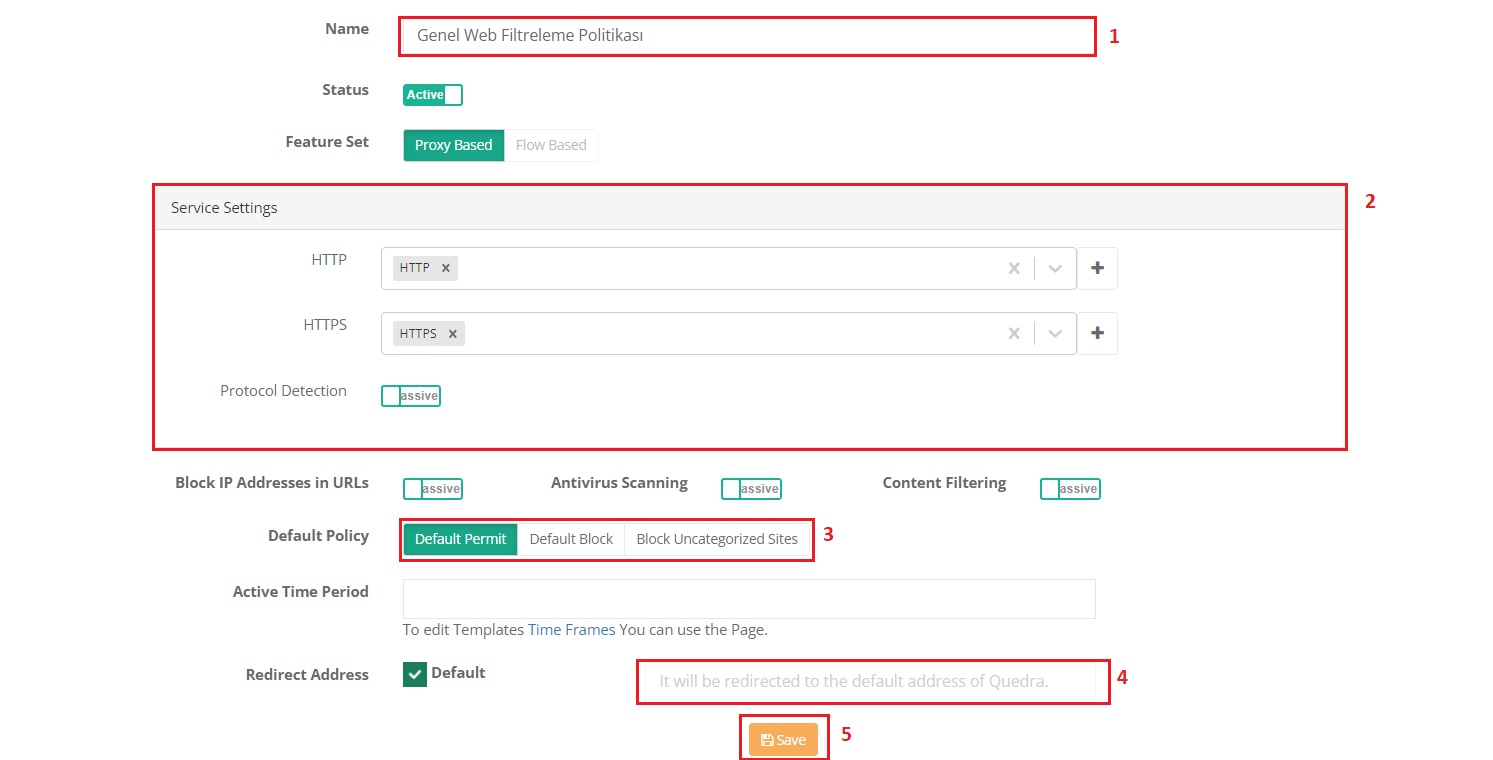Image resolution: width=1493 pixels, height=760 pixels.
Task: Select Proxy Based feature set
Action: pos(453,145)
